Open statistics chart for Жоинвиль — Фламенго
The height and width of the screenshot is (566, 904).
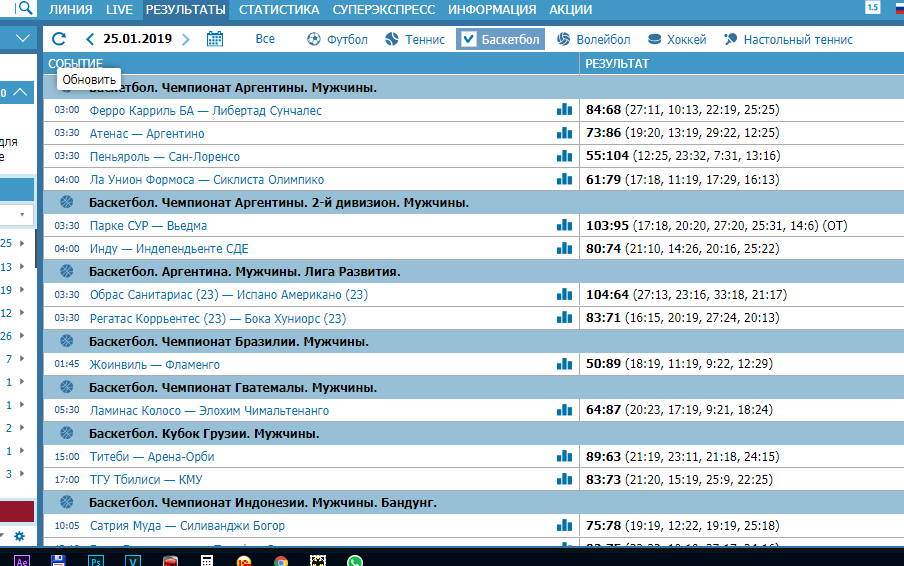[564, 365]
